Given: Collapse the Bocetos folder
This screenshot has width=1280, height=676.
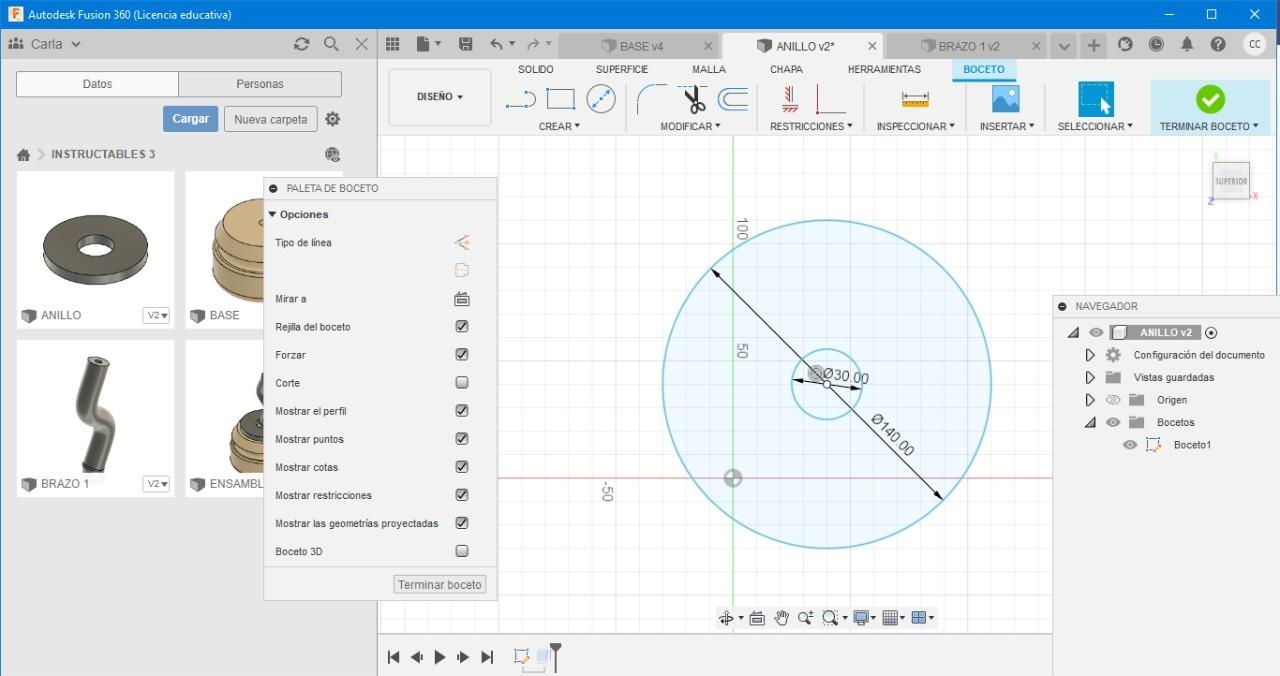Looking at the screenshot, I should click(1090, 422).
